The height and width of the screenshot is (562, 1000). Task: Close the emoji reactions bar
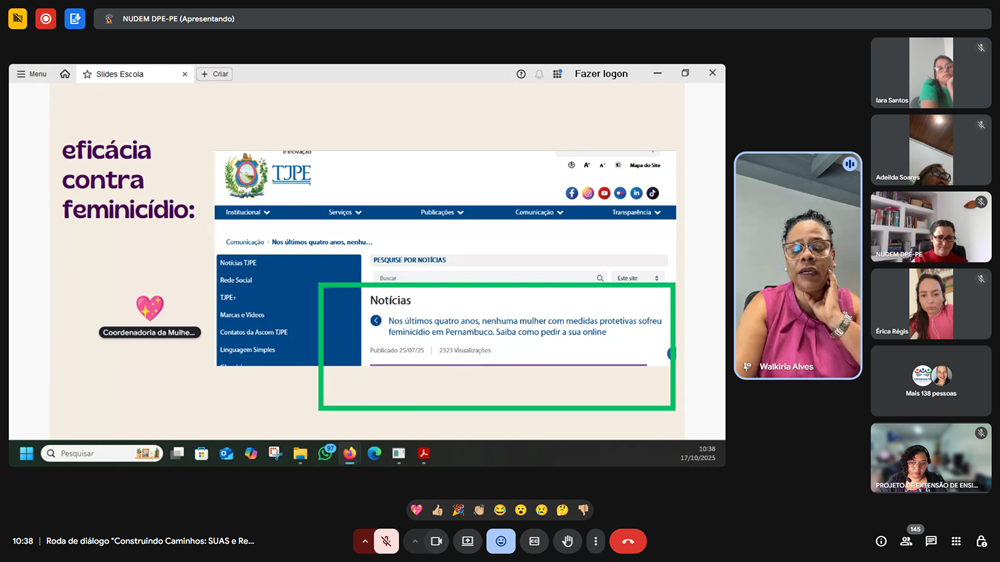click(501, 541)
